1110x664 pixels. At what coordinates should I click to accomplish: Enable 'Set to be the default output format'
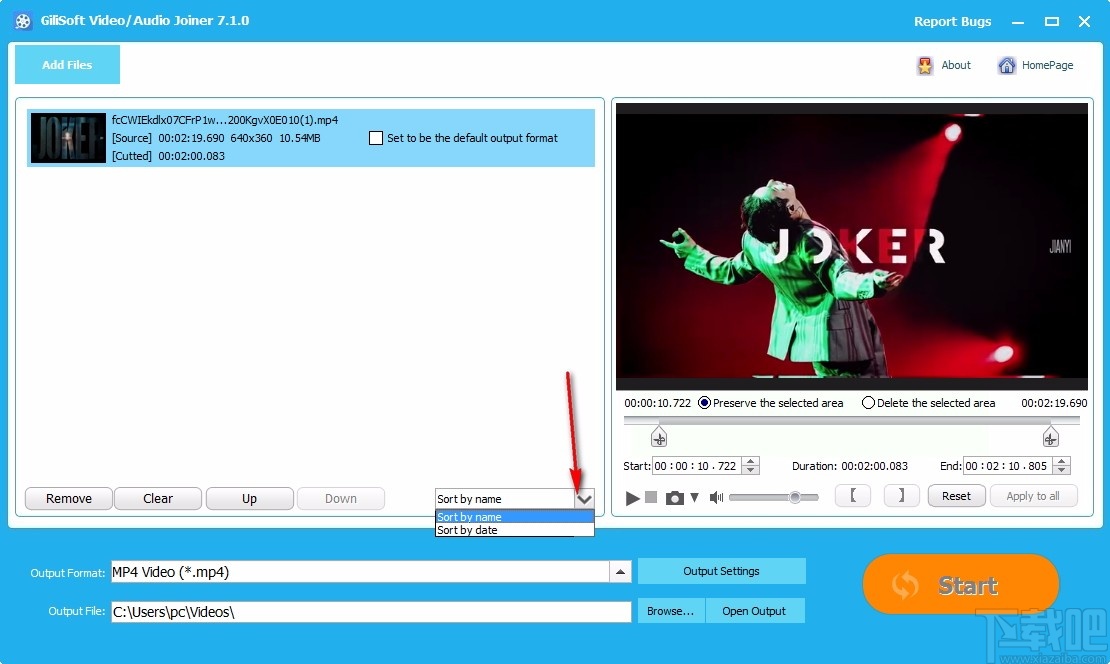click(x=376, y=138)
